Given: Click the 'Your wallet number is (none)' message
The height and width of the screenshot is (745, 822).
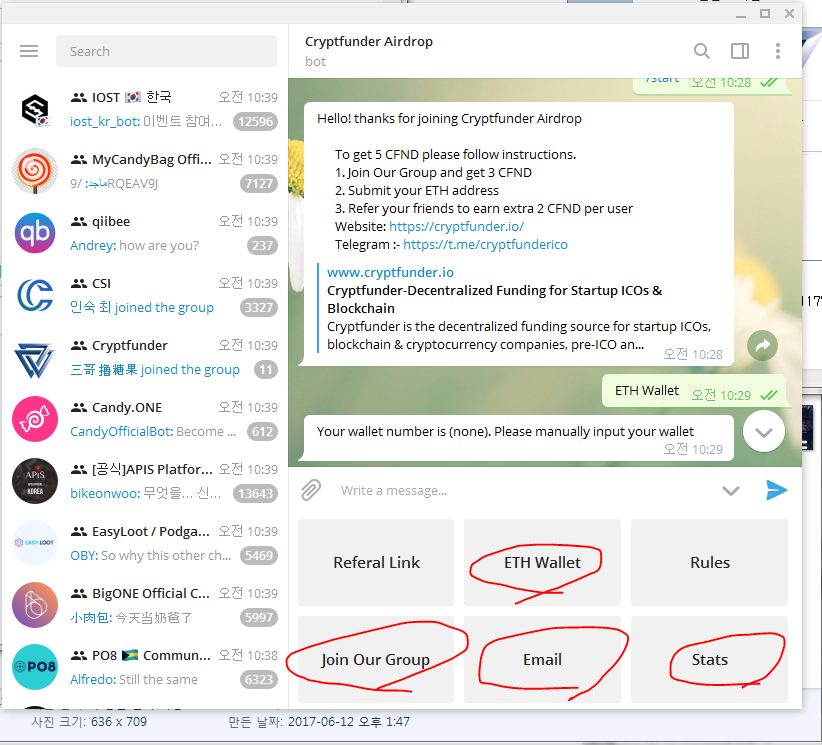Looking at the screenshot, I should click(x=518, y=438).
